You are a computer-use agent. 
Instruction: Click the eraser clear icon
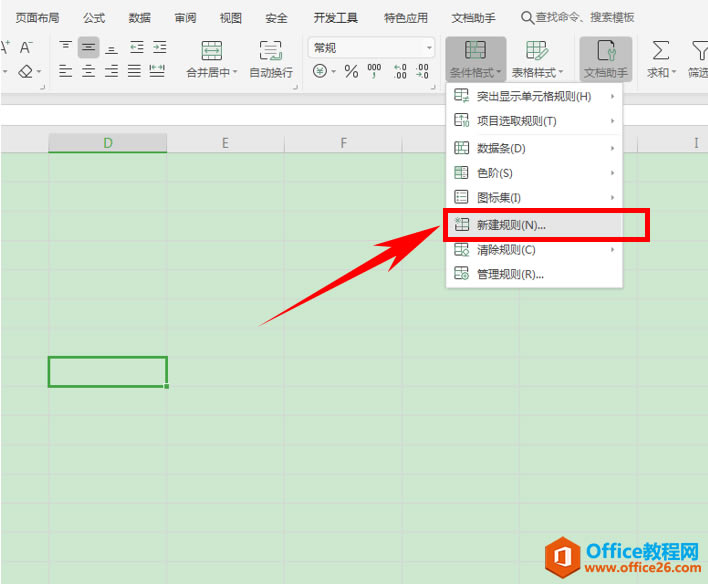pyautogui.click(x=26, y=71)
